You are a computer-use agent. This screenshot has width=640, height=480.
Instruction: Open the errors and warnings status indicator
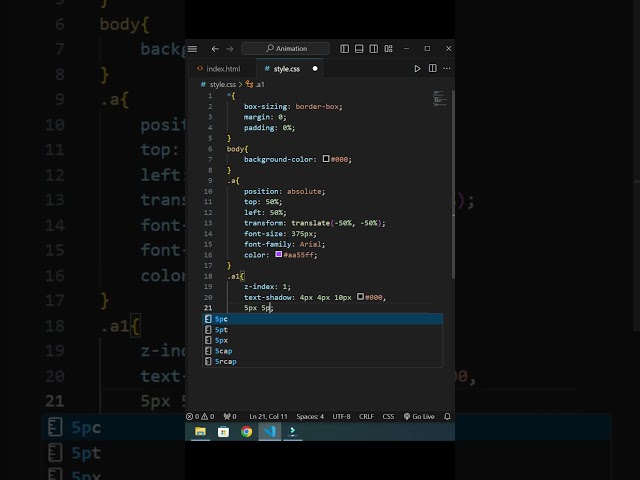(200, 416)
